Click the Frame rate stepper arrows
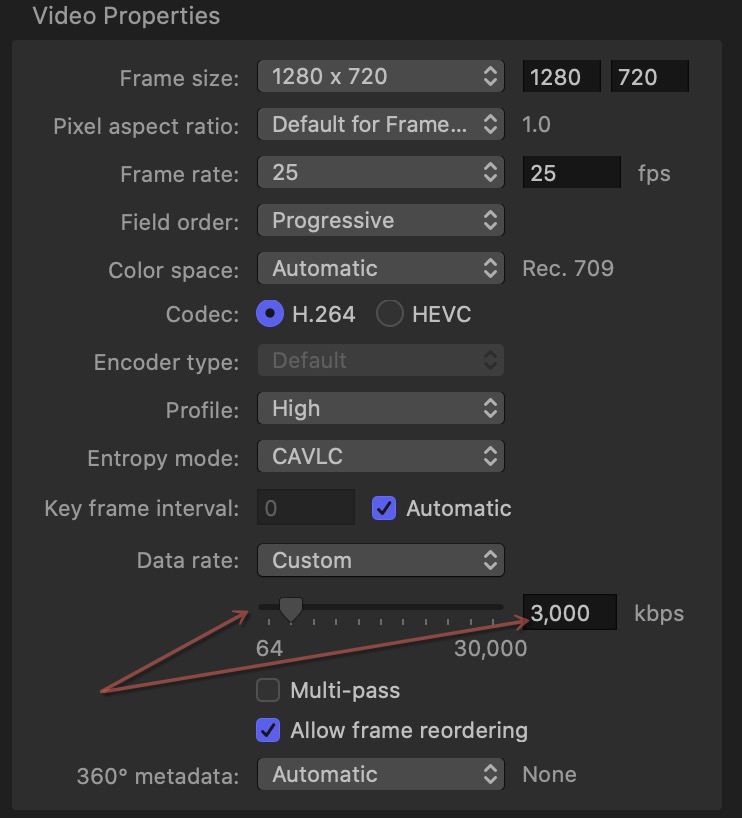Screen dimensions: 742x818 [x=490, y=172]
